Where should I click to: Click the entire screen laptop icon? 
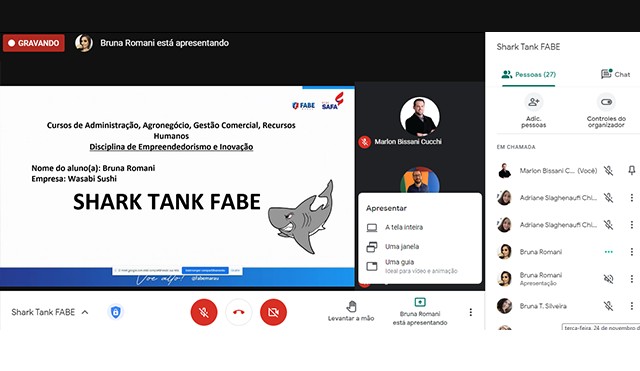372,228
